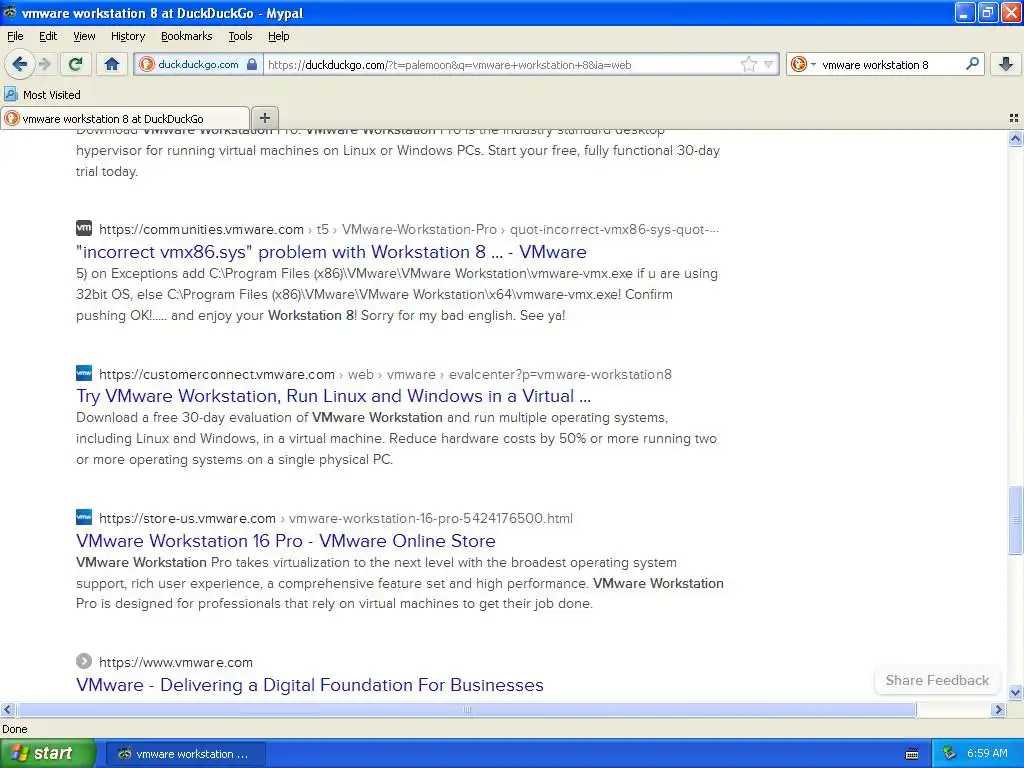Reload the current page
1024x768 pixels.
click(76, 64)
